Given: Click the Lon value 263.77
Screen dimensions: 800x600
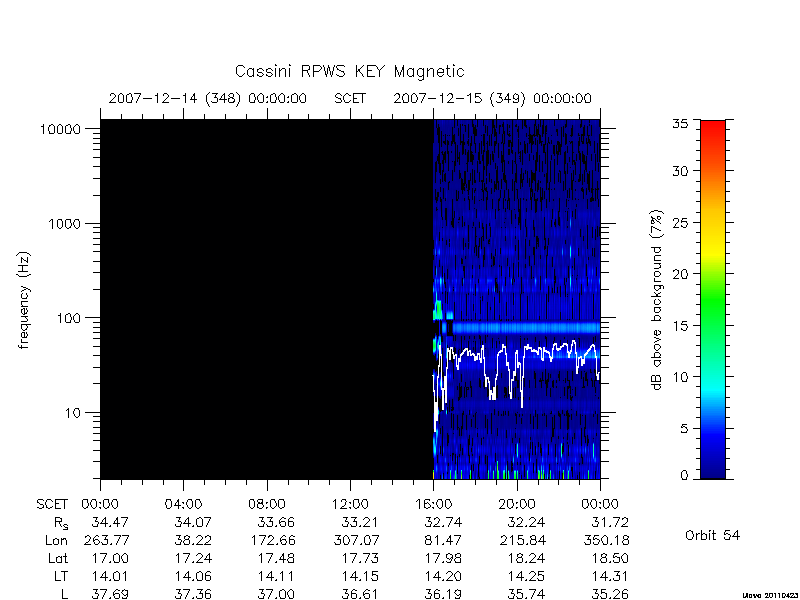Looking at the screenshot, I should pyautogui.click(x=107, y=540).
